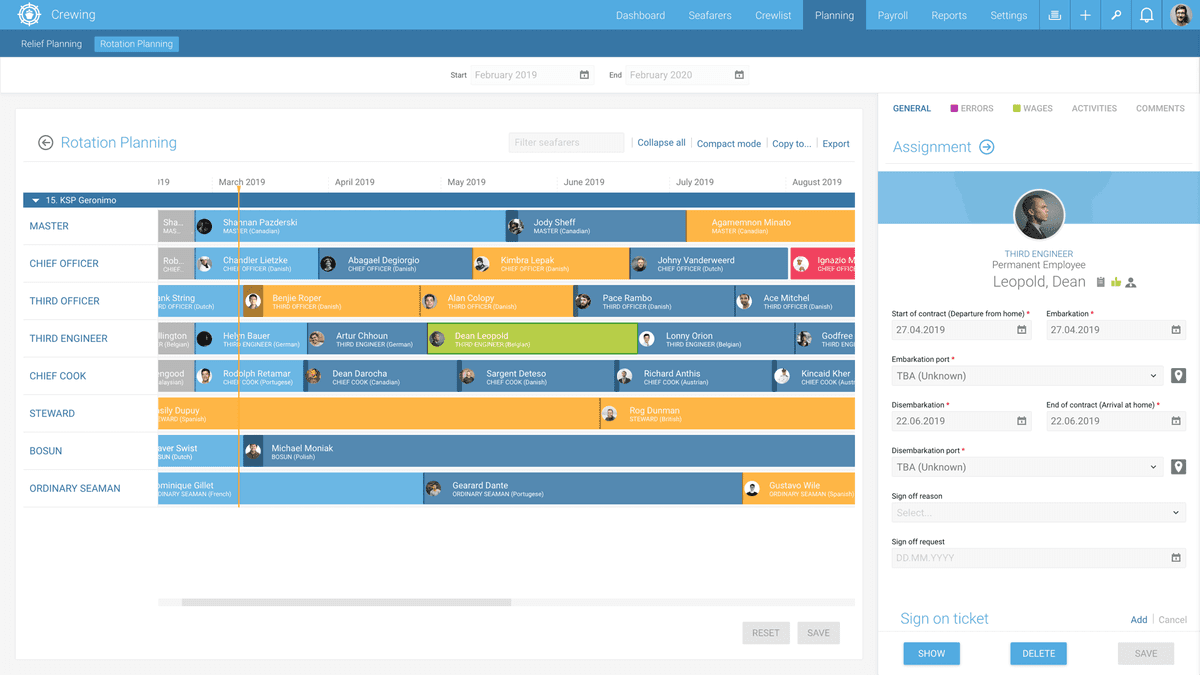Click the map pin beside Embarkation port
This screenshot has width=1200, height=675.
pyautogui.click(x=1178, y=376)
